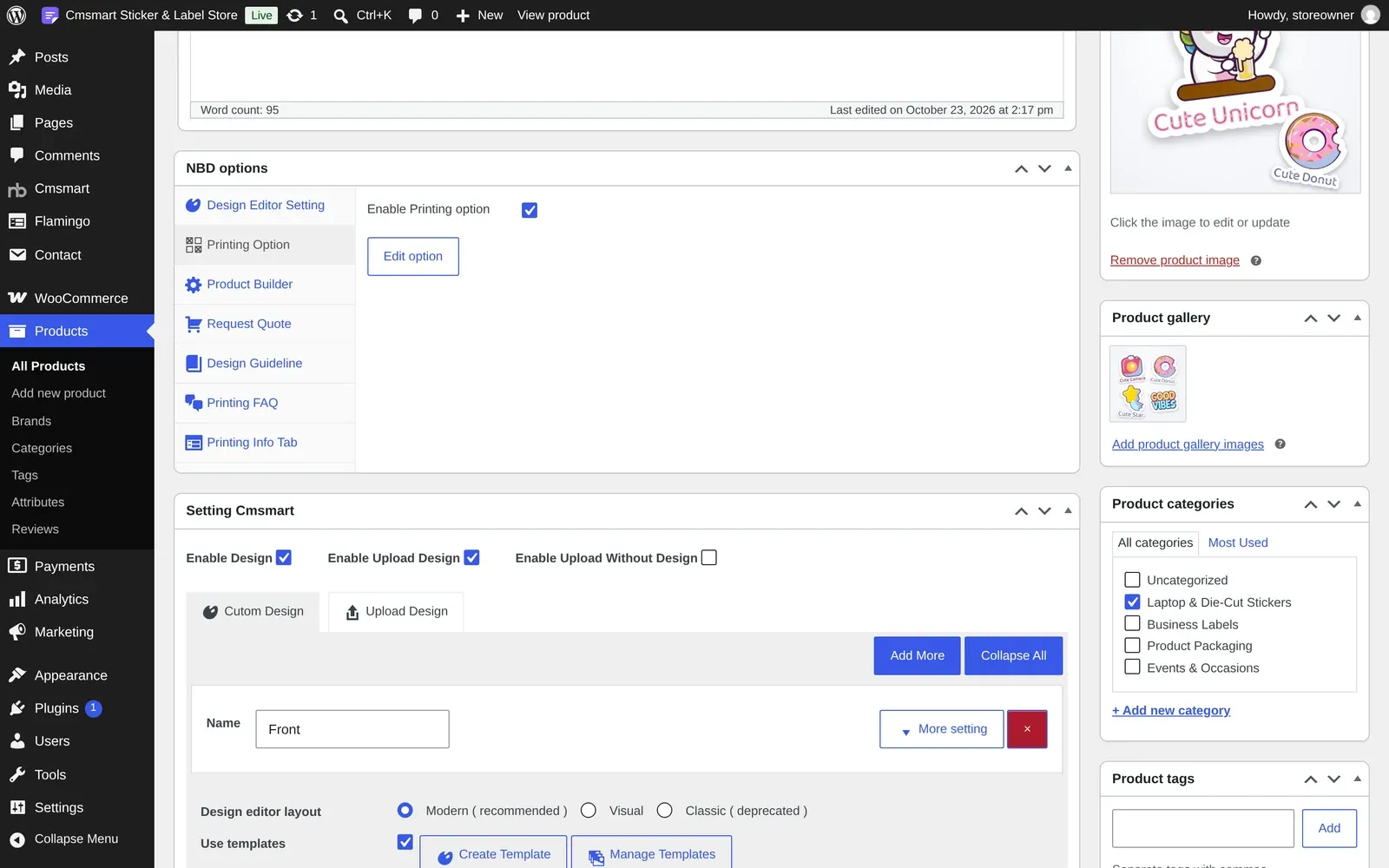Select Visual design editor layout
1389x868 pixels.
(x=589, y=810)
